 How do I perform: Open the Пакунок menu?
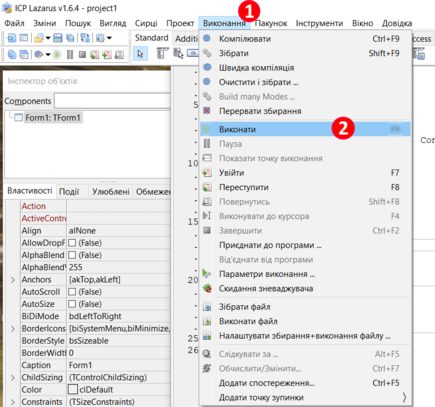[271, 23]
